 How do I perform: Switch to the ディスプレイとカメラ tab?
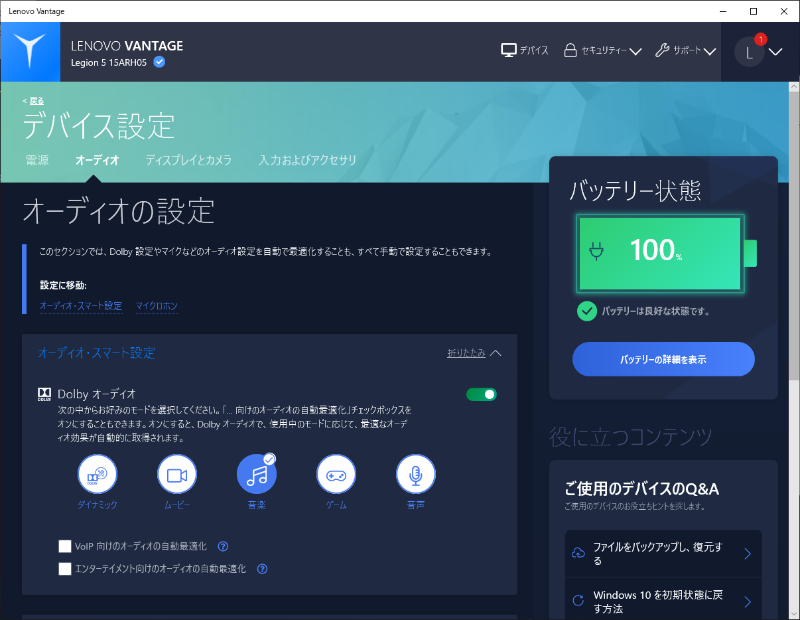188,160
